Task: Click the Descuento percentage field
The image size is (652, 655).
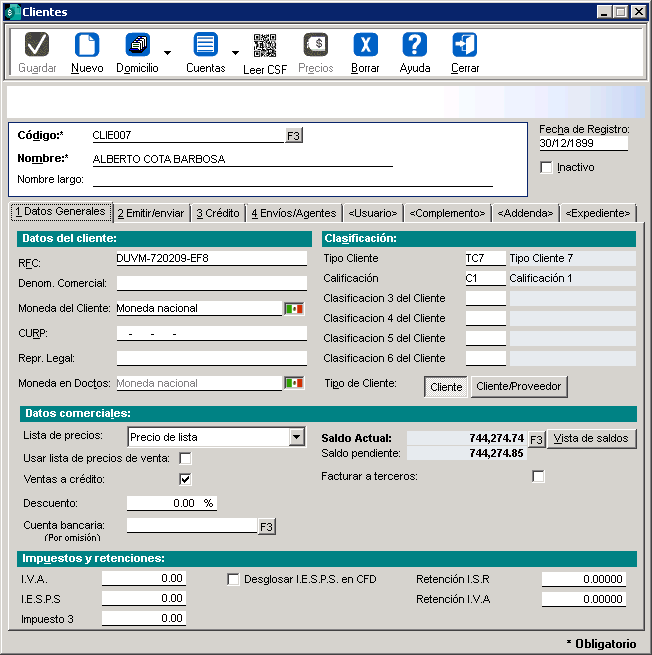Action: click(172, 503)
